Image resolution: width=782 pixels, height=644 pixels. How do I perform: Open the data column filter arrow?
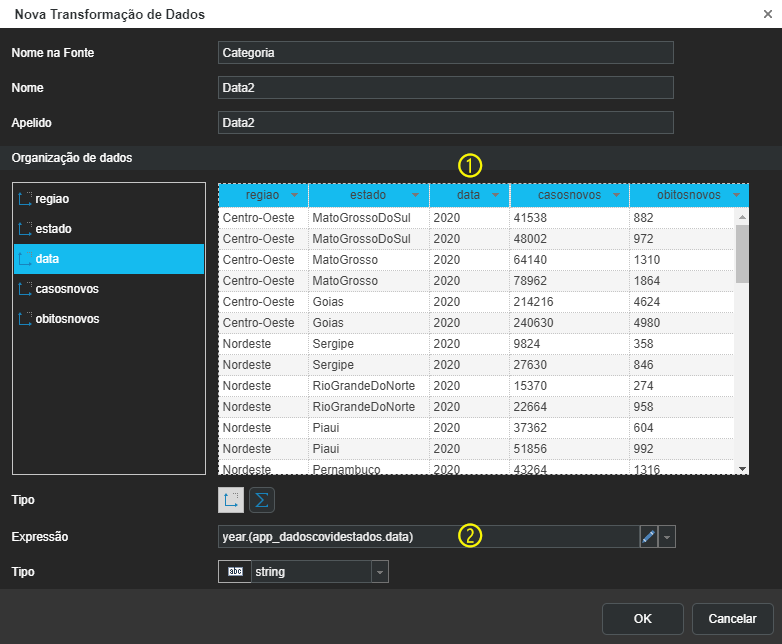click(495, 195)
